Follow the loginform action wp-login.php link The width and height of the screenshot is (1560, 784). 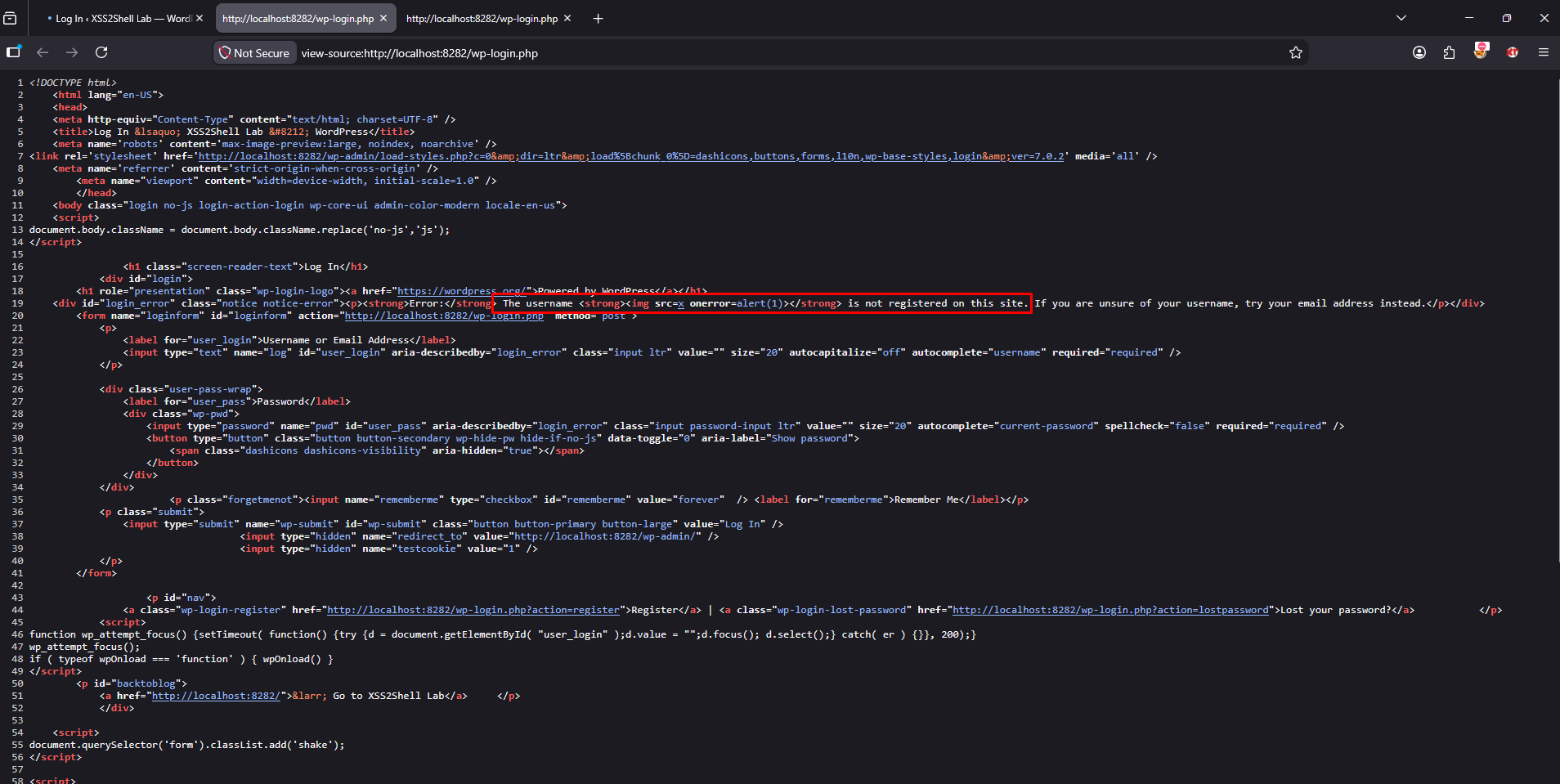(444, 316)
